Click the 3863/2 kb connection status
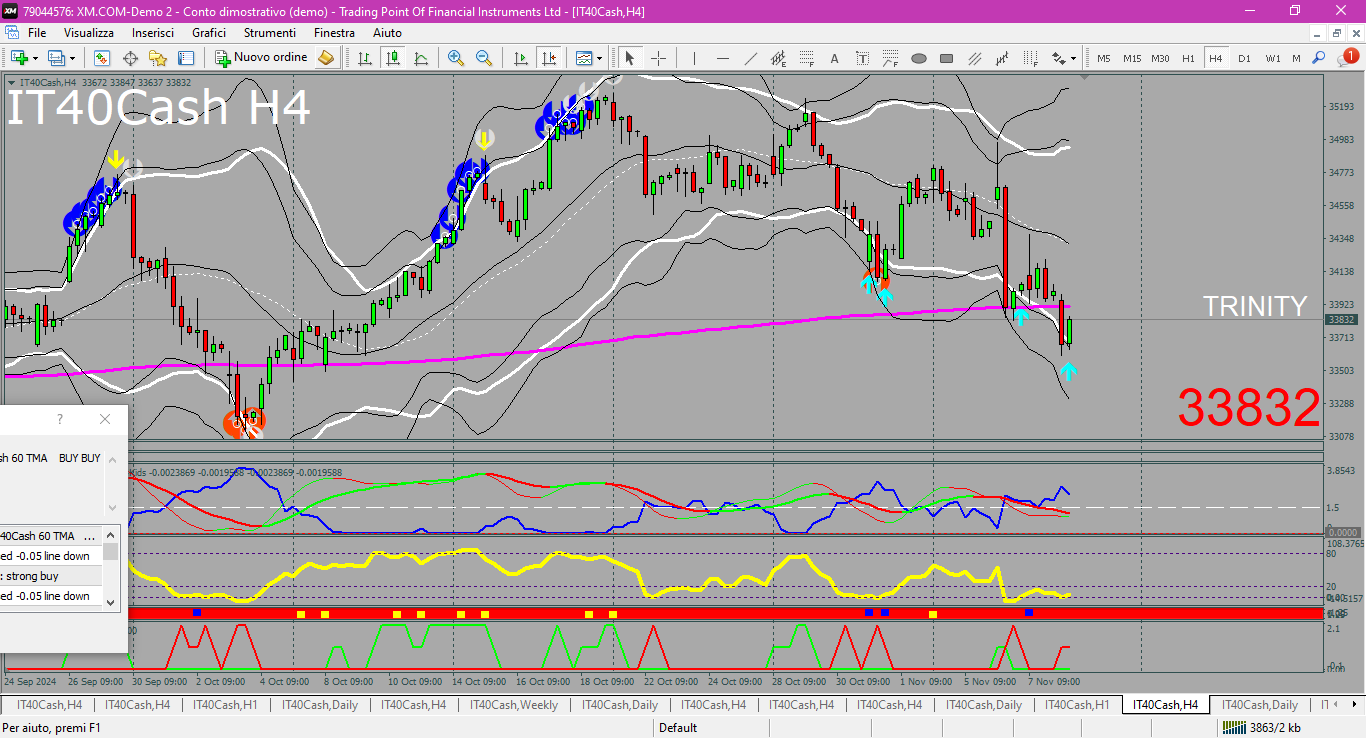 1262,728
